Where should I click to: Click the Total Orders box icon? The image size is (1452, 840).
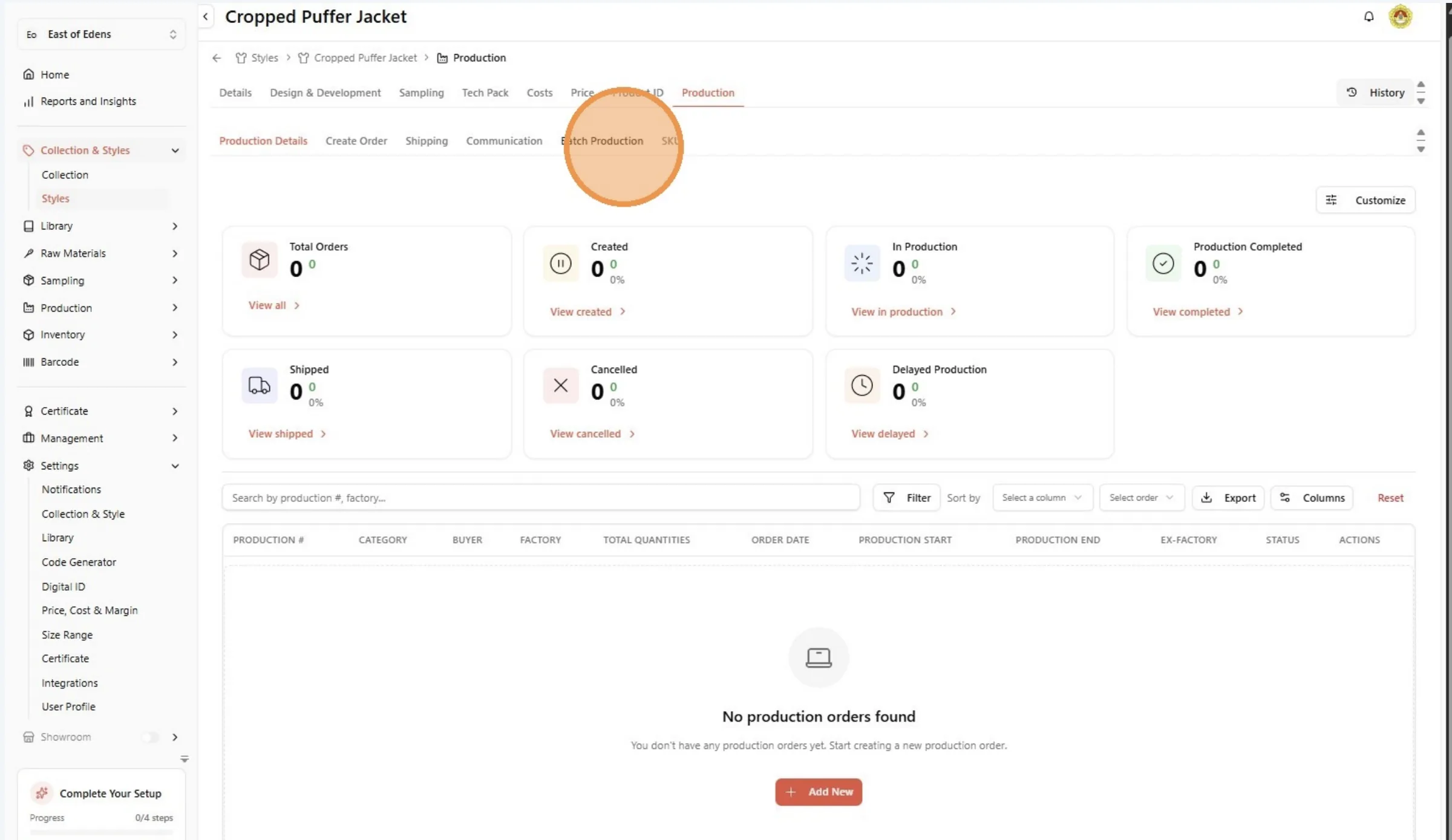260,260
